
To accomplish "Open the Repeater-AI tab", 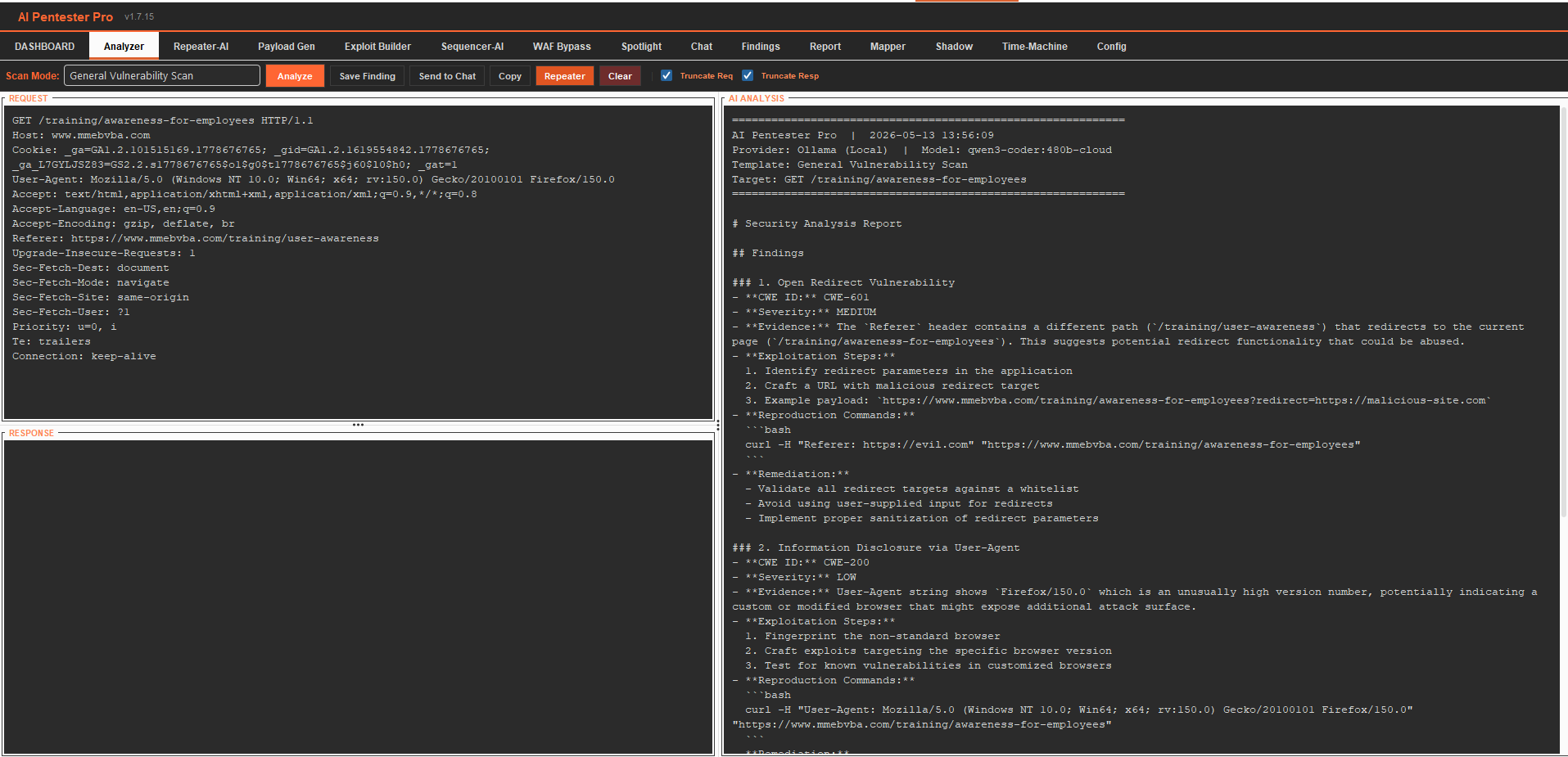I will coord(201,47).
